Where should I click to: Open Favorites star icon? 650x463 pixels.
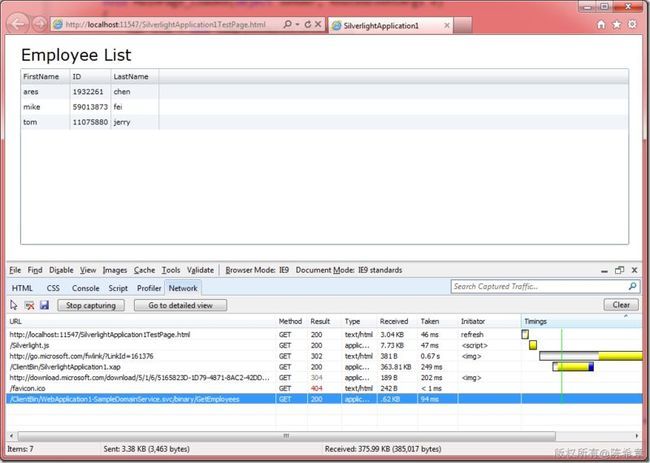click(x=616, y=25)
